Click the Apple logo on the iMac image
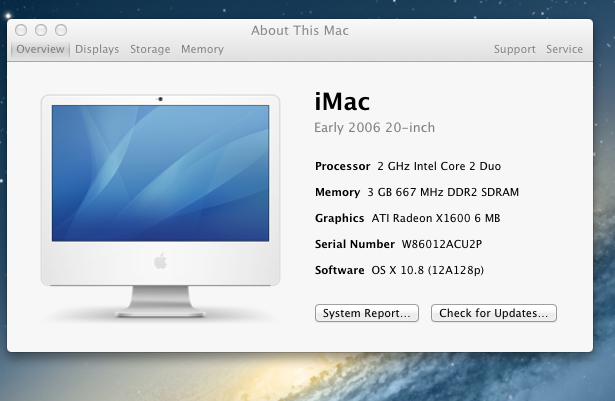The height and width of the screenshot is (401, 615). pos(160,261)
